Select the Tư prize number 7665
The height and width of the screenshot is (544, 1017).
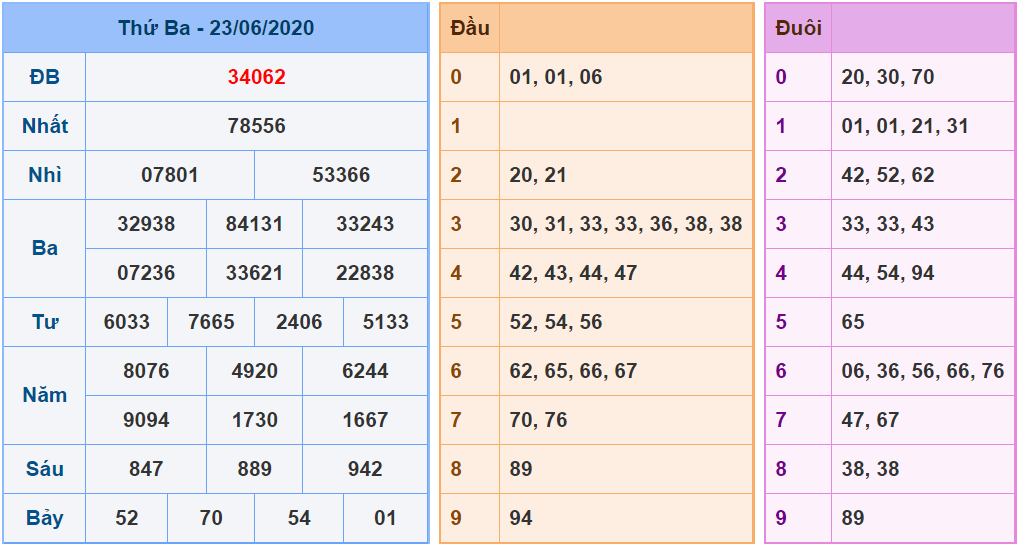coord(211,322)
